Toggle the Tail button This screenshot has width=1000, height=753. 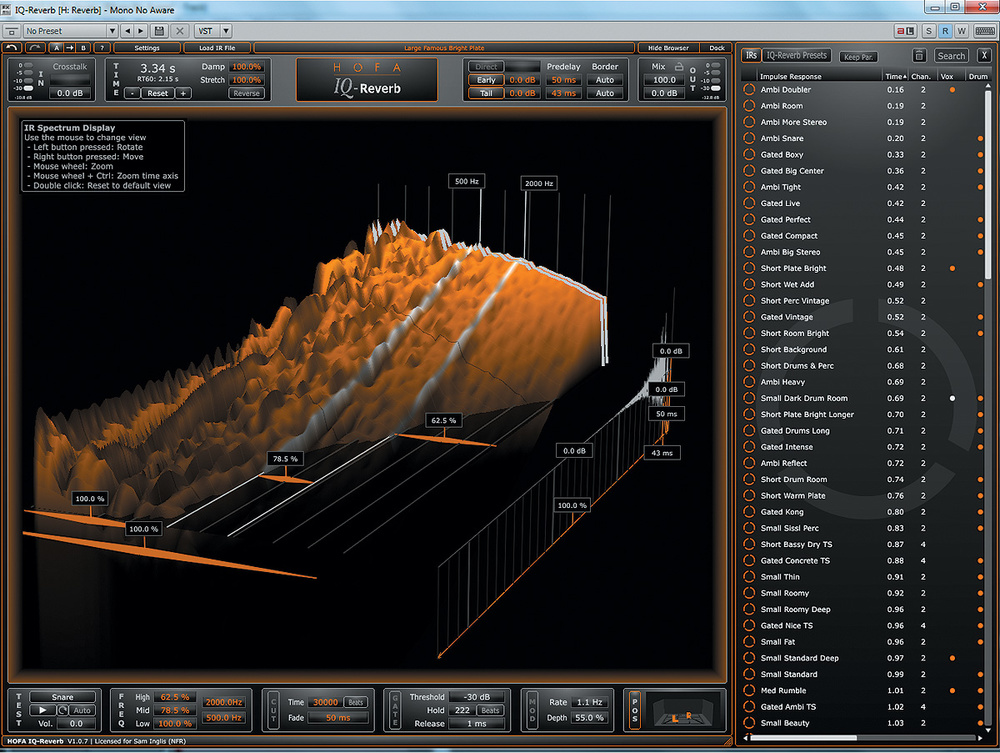(486, 93)
